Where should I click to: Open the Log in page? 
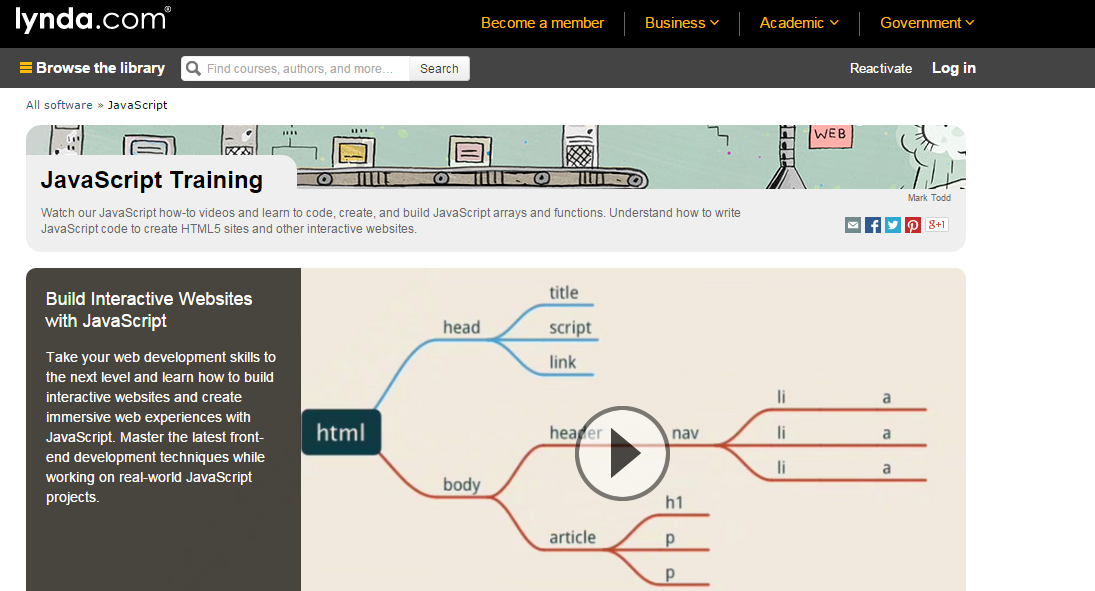[953, 68]
